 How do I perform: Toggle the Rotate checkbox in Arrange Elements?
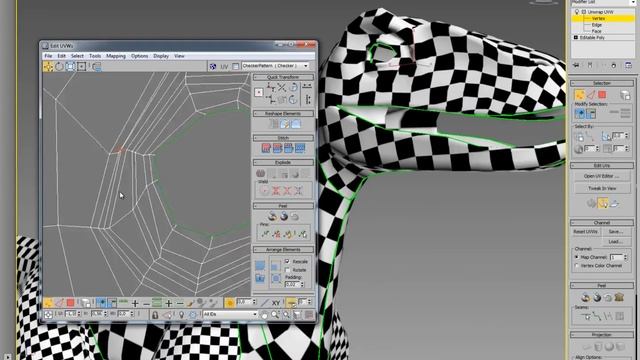click(x=287, y=270)
